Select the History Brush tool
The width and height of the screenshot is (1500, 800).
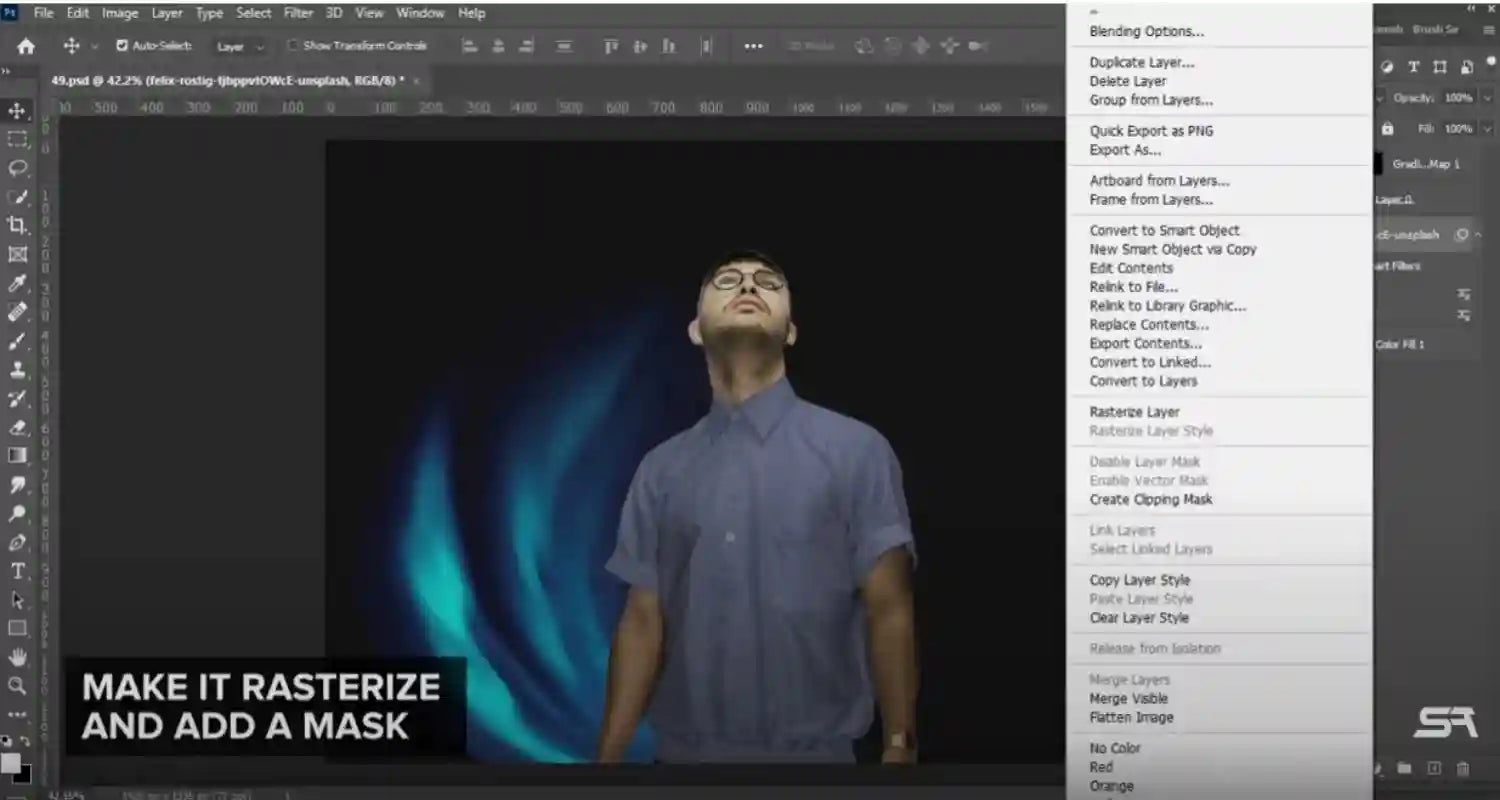point(17,398)
